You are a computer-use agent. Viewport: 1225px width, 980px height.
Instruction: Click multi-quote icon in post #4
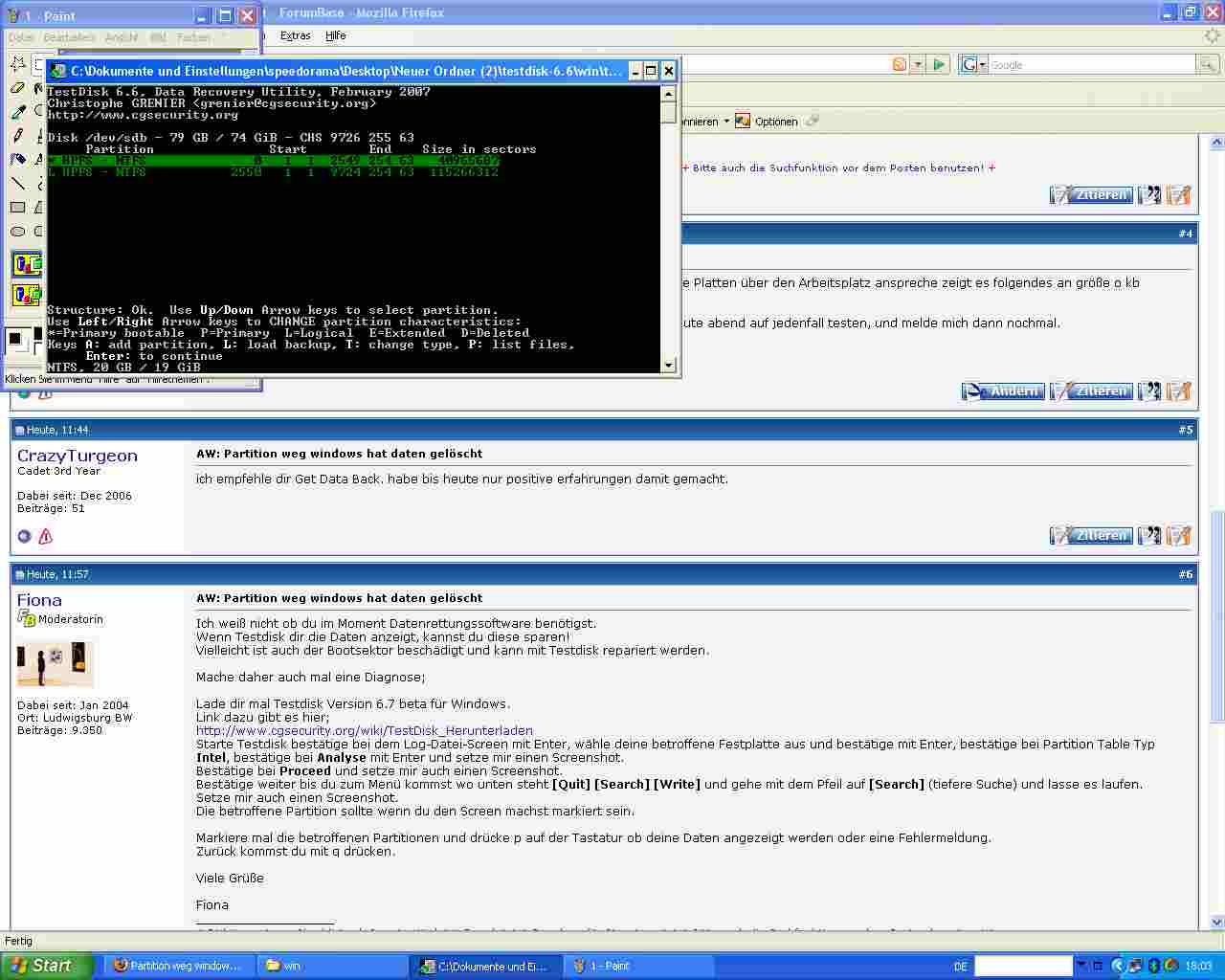[1149, 390]
